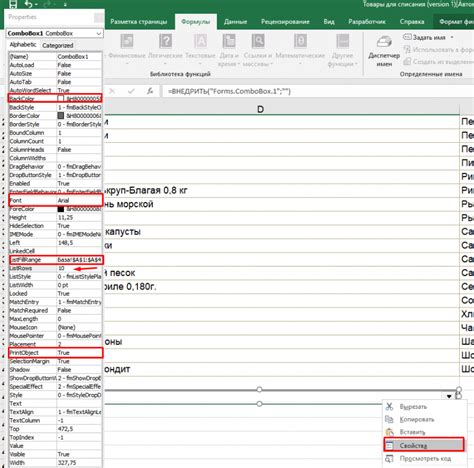Open Ссылки и массивы functions icon
The height and width of the screenshot is (468, 474).
click(258, 41)
